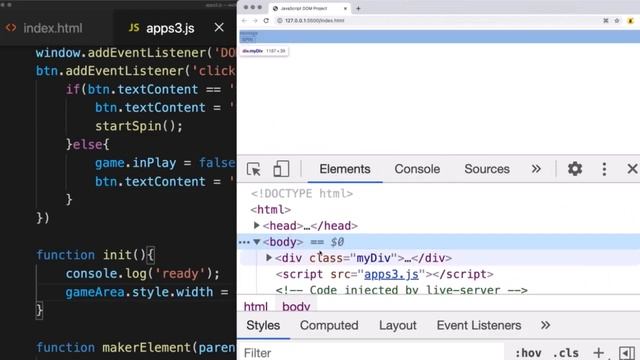Select the DOCTYPE html line
This screenshot has width=640, height=360.
pos(302,193)
